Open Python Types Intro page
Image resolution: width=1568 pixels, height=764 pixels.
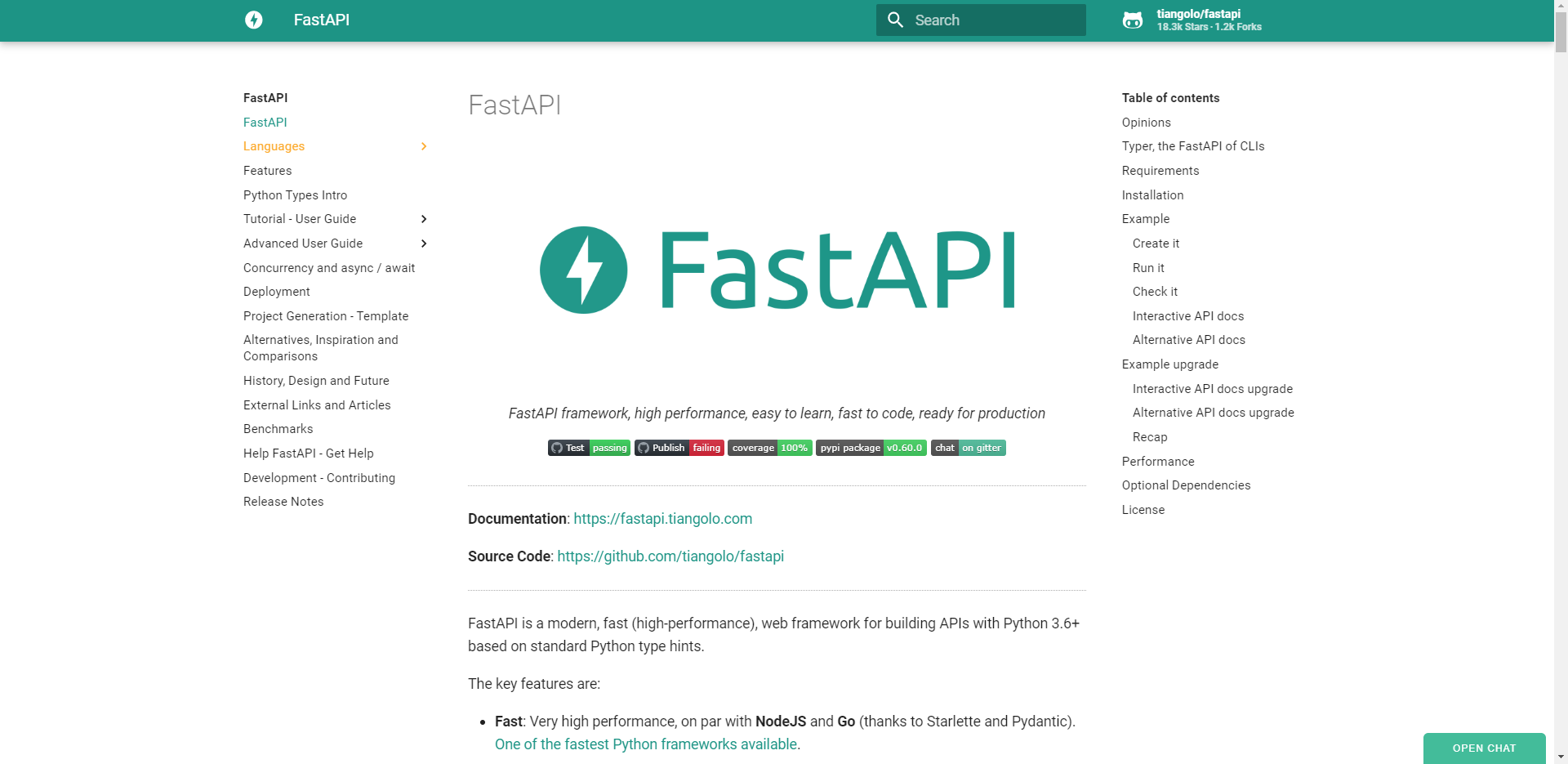(296, 195)
